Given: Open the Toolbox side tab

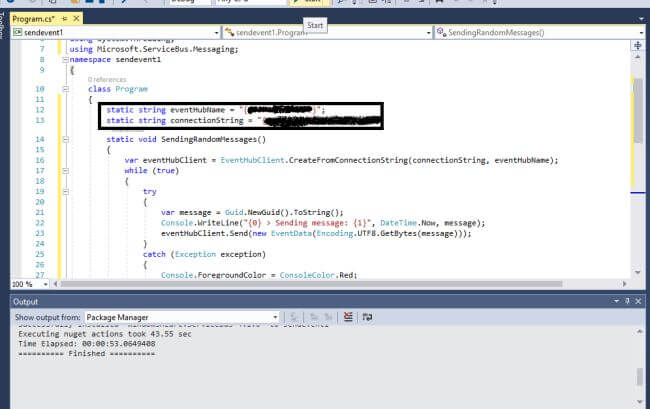Looking at the screenshot, I should point(2,25).
